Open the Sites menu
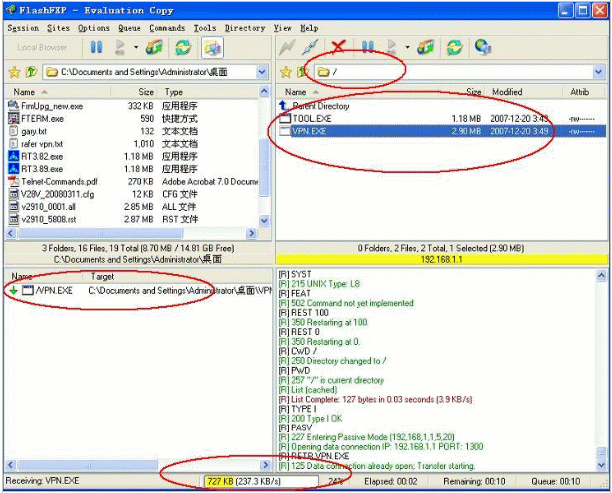 (x=59, y=28)
